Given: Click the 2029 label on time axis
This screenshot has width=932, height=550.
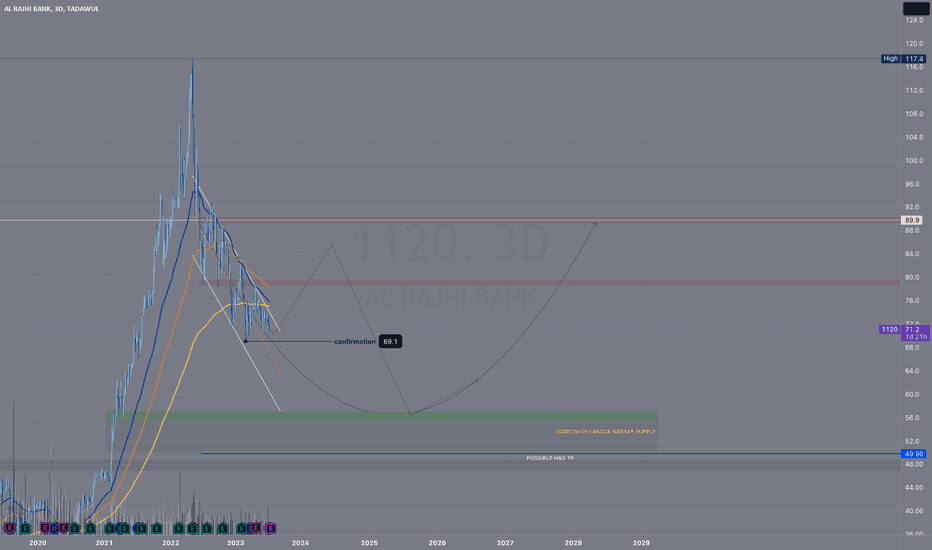Looking at the screenshot, I should (x=641, y=543).
